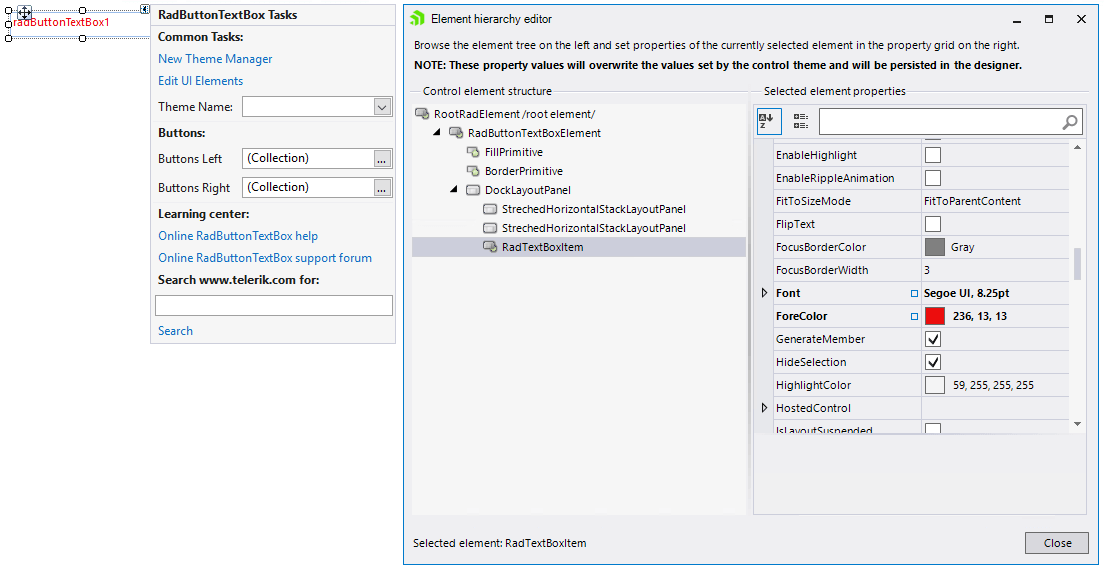This screenshot has height=574, width=1104.
Task: Expand the Font property
Action: [765, 293]
